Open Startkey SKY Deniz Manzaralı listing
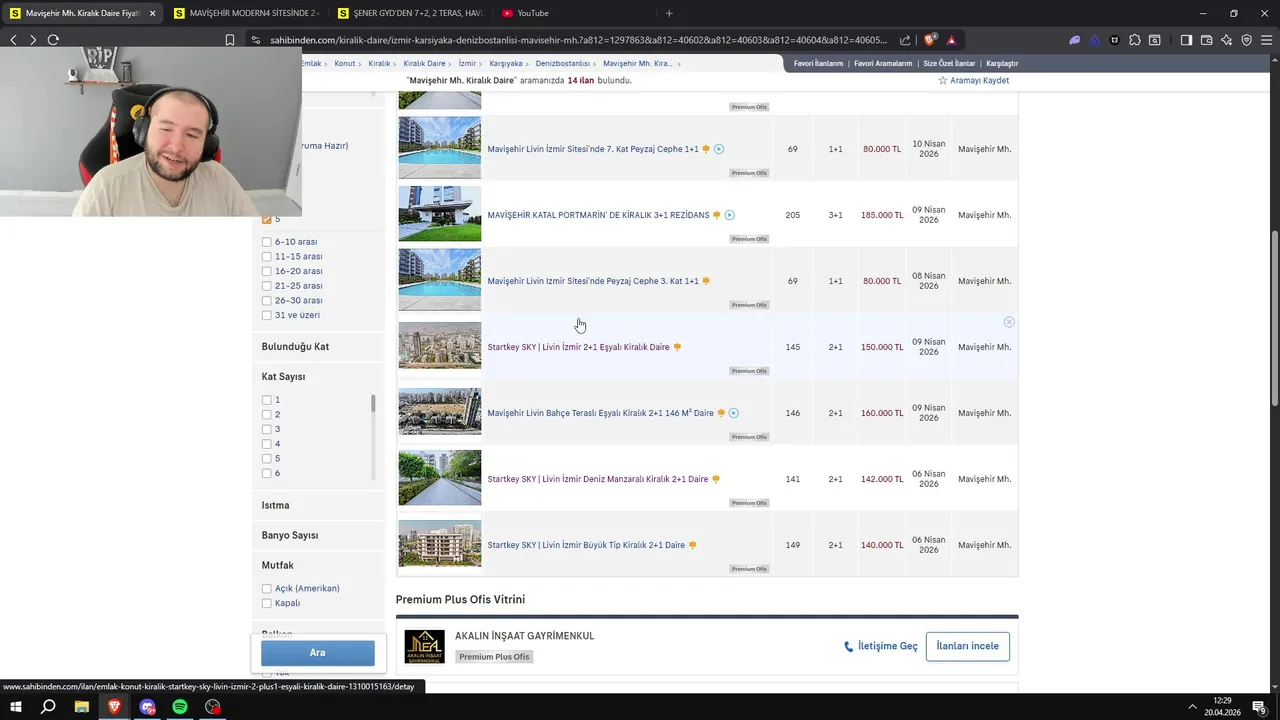Viewport: 1280px width, 720px height. click(x=597, y=479)
